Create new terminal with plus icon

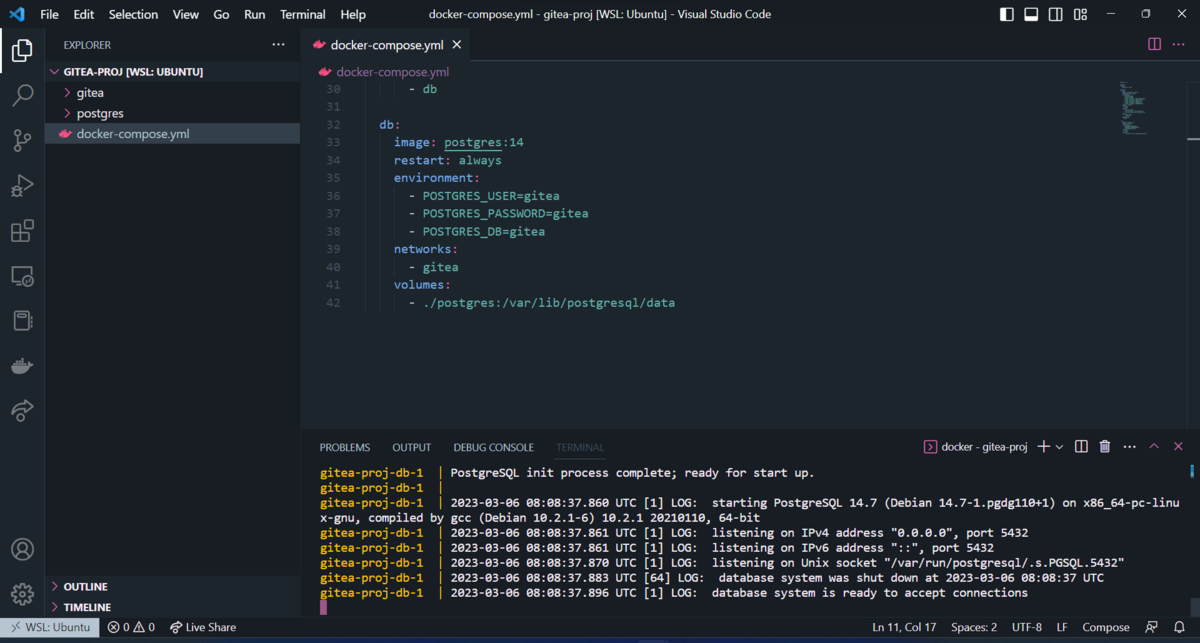tap(1043, 447)
